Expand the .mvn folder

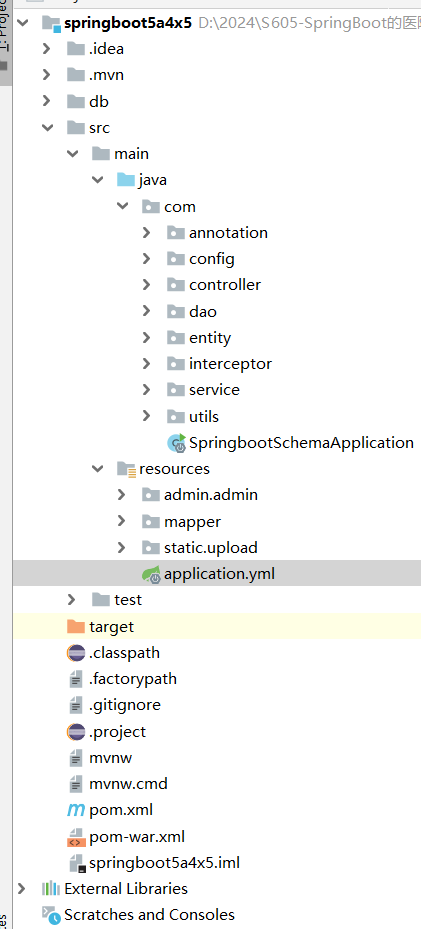pos(47,75)
